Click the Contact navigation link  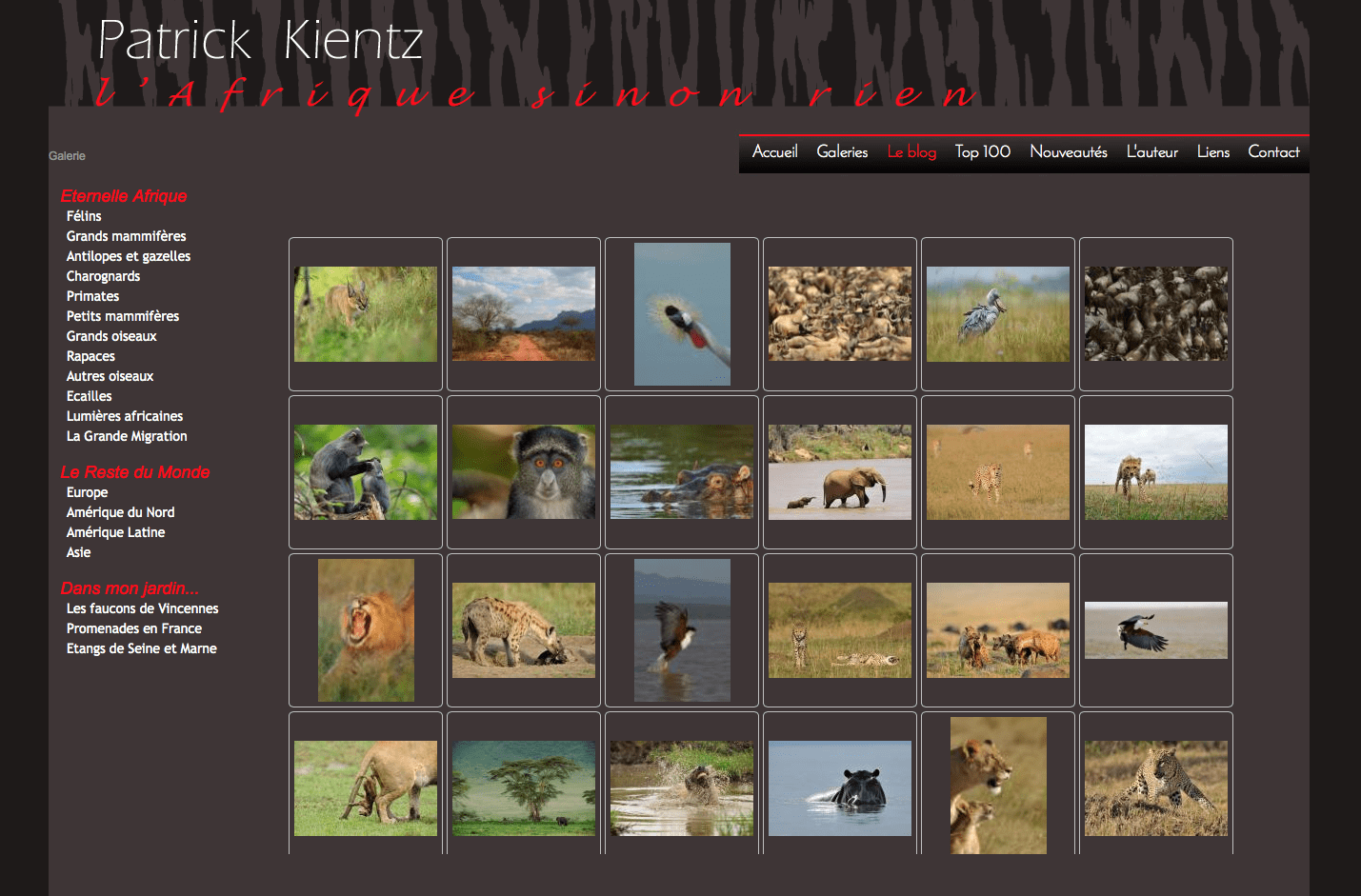[x=1273, y=152]
